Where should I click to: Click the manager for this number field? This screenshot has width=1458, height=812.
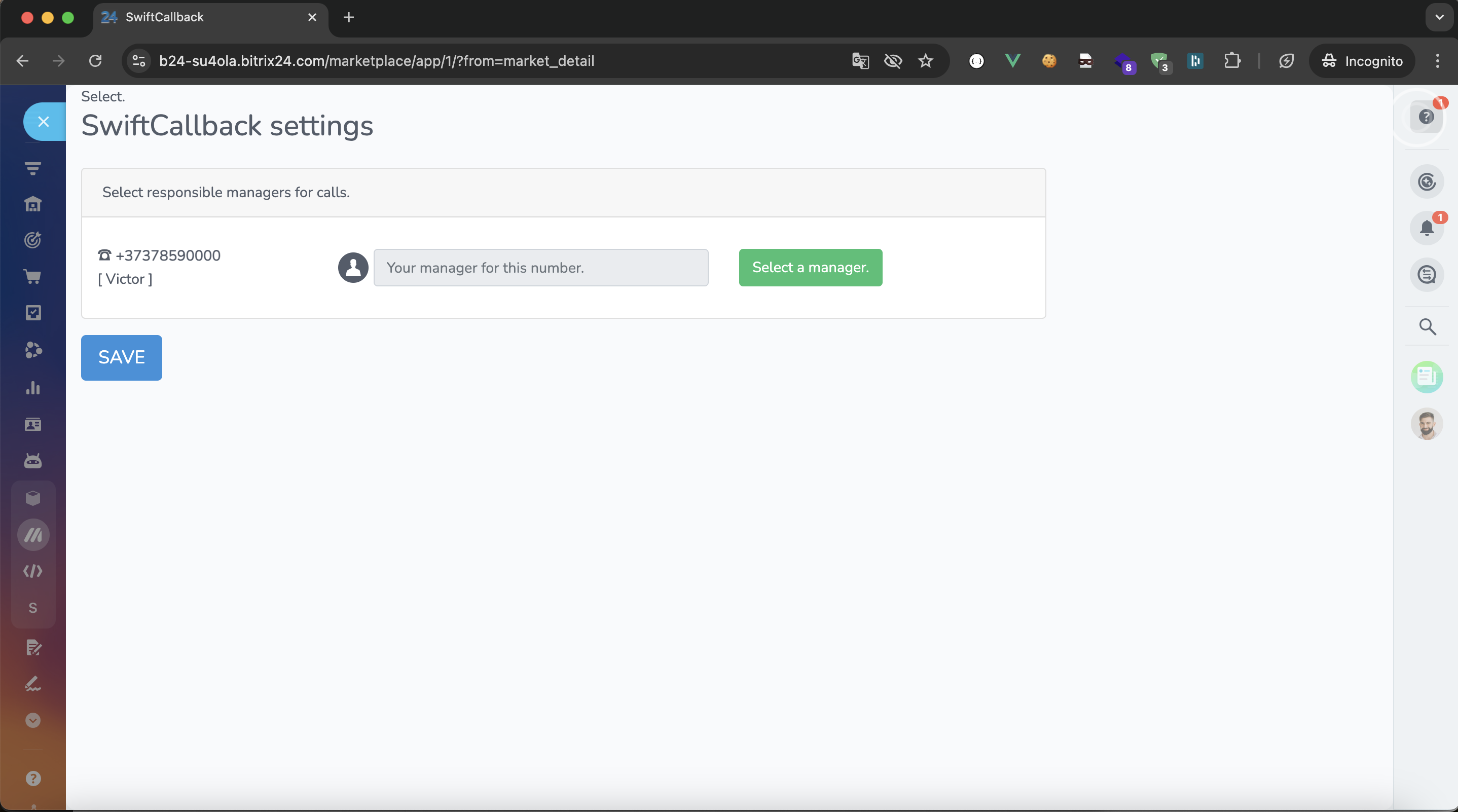tap(540, 268)
